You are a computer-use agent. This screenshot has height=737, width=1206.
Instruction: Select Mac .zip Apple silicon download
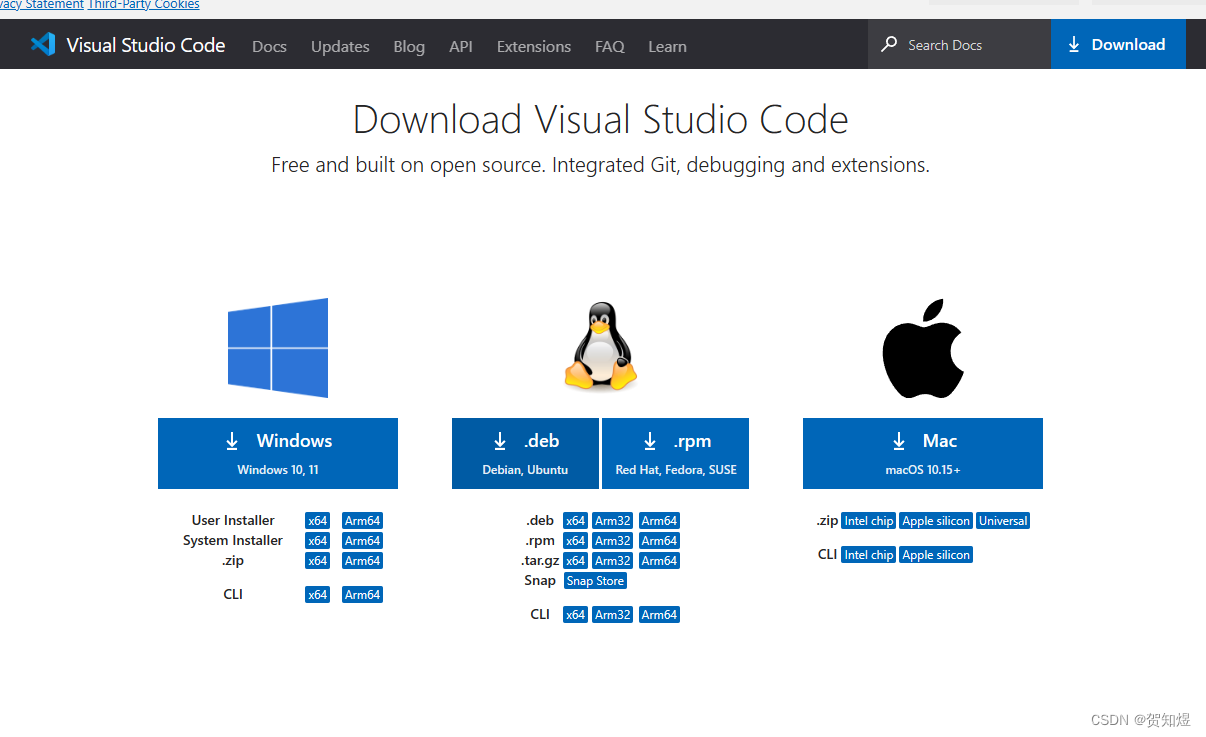tap(936, 521)
